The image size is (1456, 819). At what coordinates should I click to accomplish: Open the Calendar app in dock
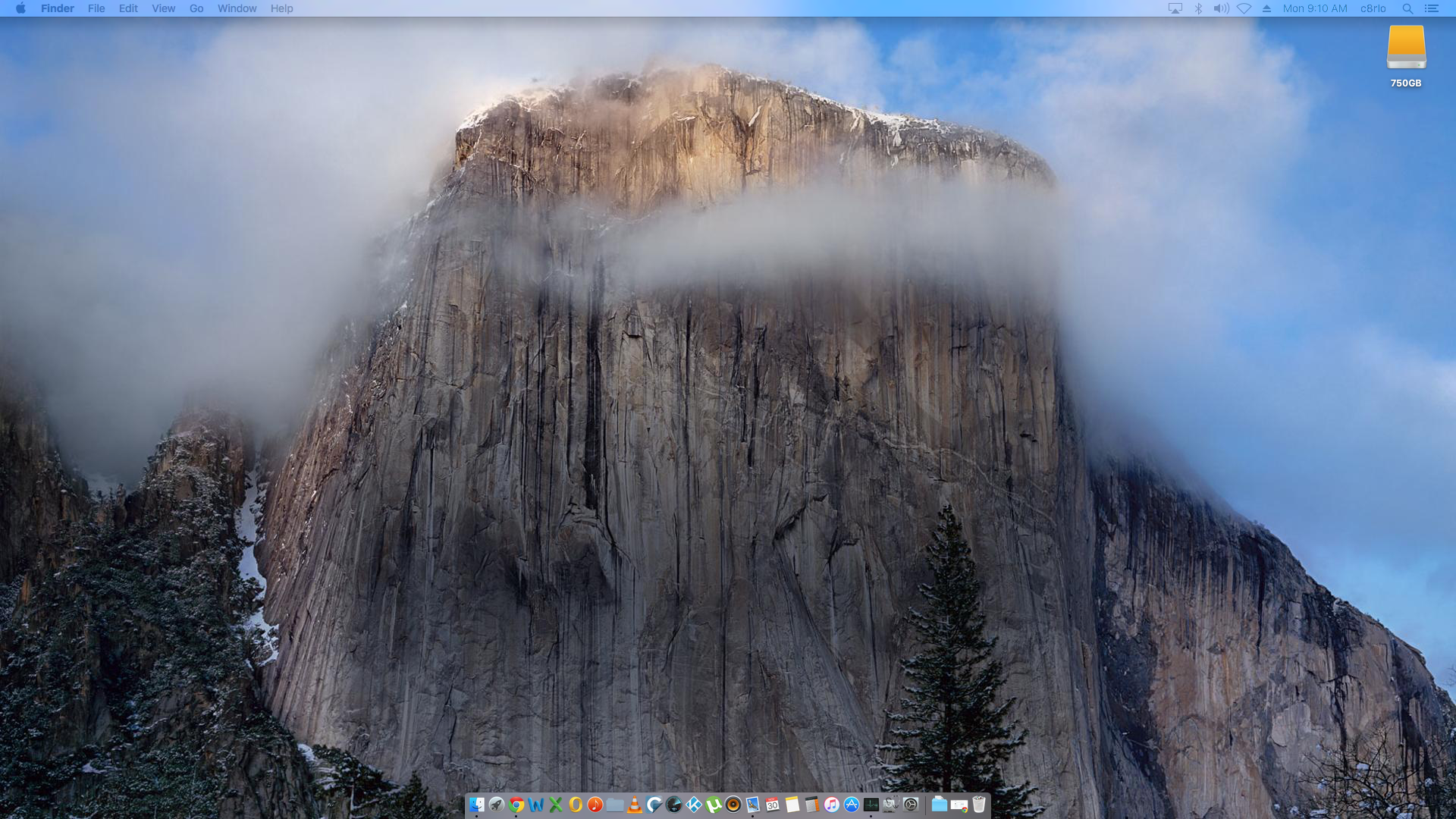[x=773, y=805]
